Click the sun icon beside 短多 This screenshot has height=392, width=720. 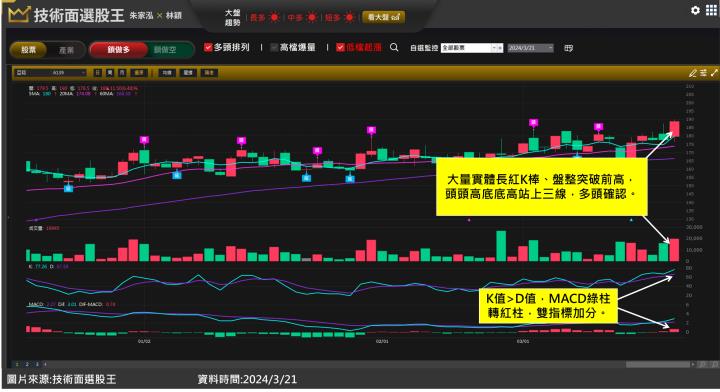coord(349,17)
